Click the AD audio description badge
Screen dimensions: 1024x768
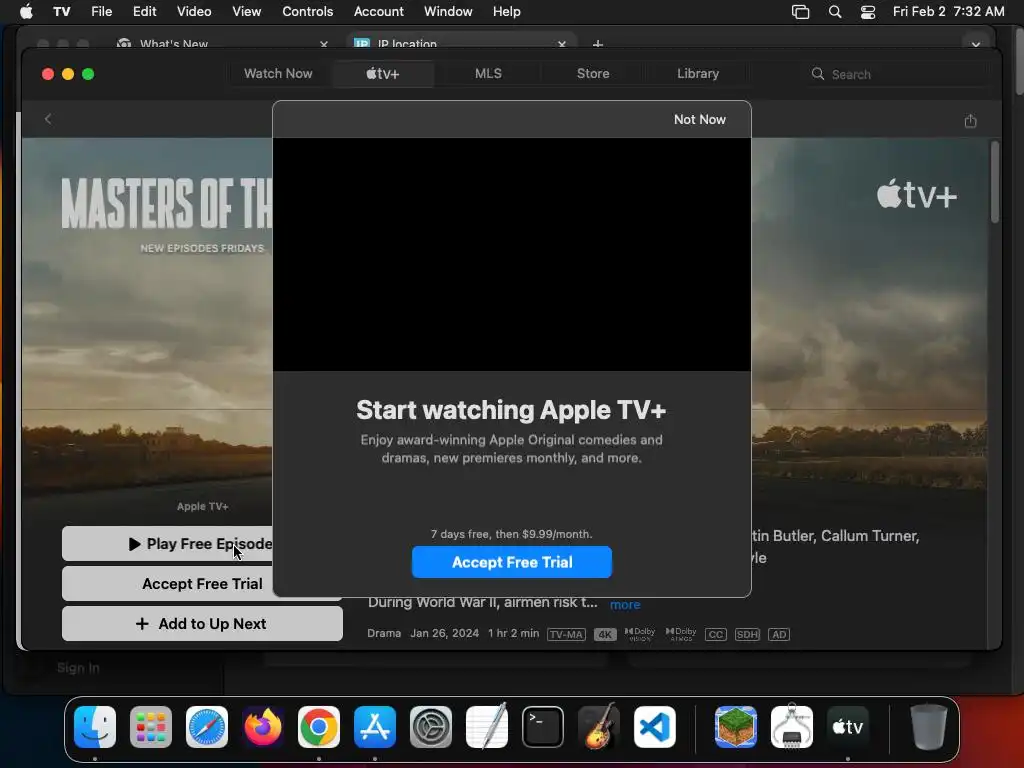779,634
